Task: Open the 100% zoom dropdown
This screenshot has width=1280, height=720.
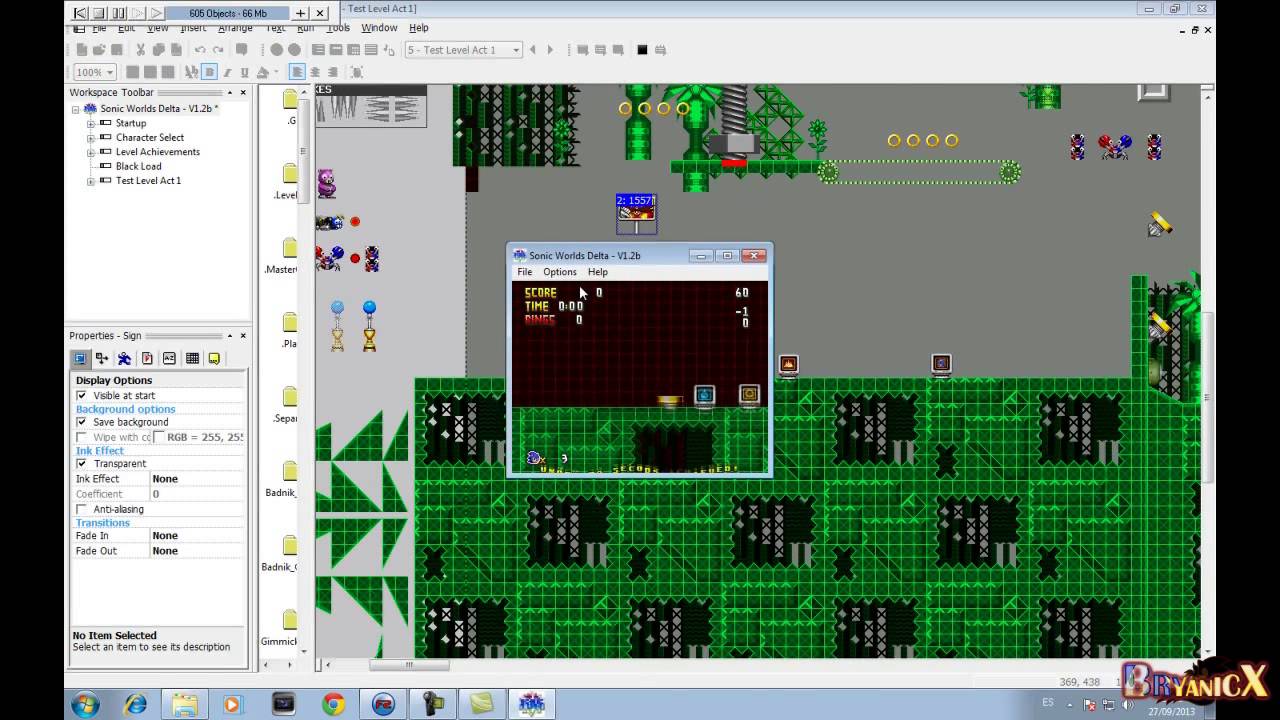Action: pyautogui.click(x=96, y=72)
